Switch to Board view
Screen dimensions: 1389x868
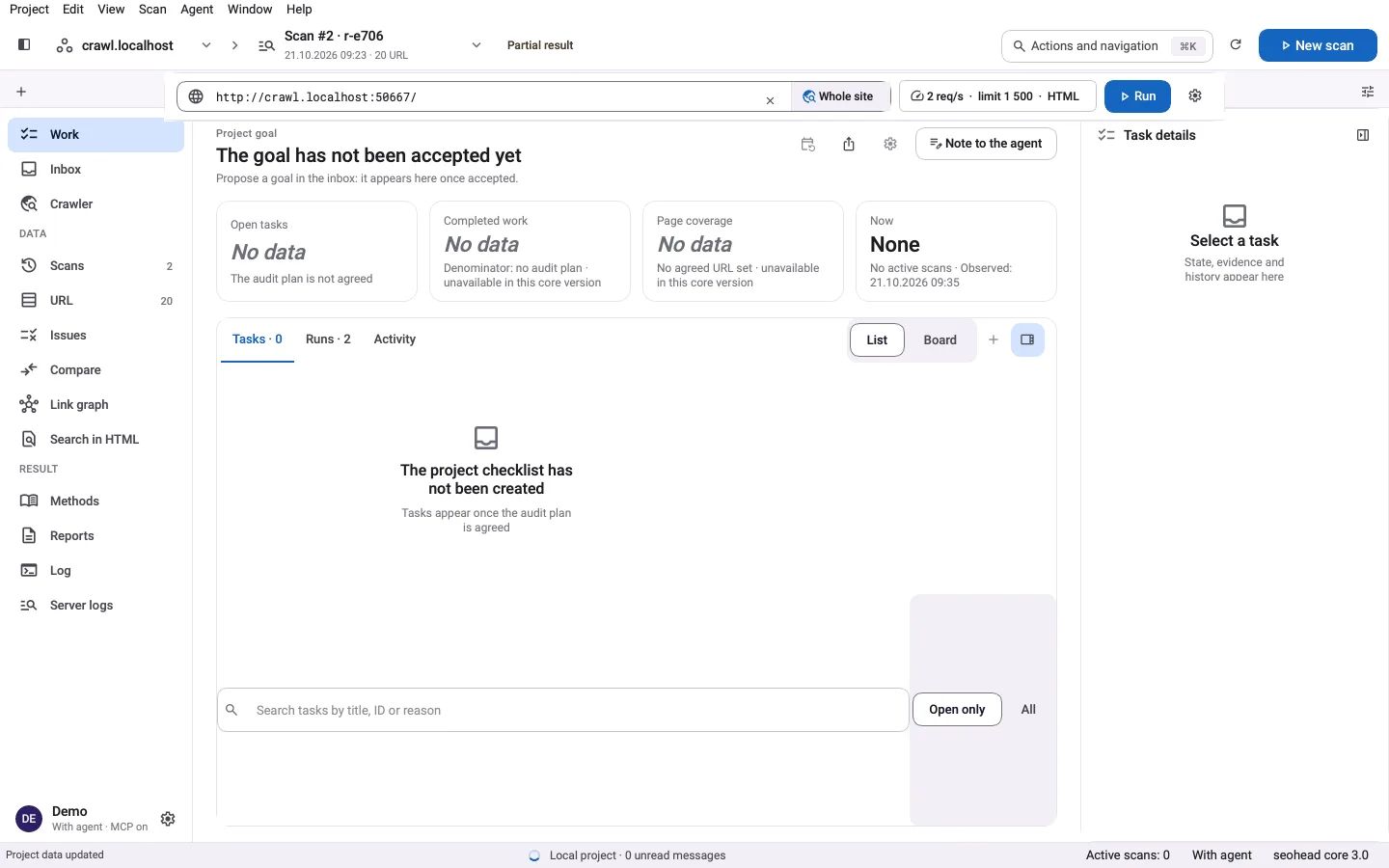pos(940,339)
